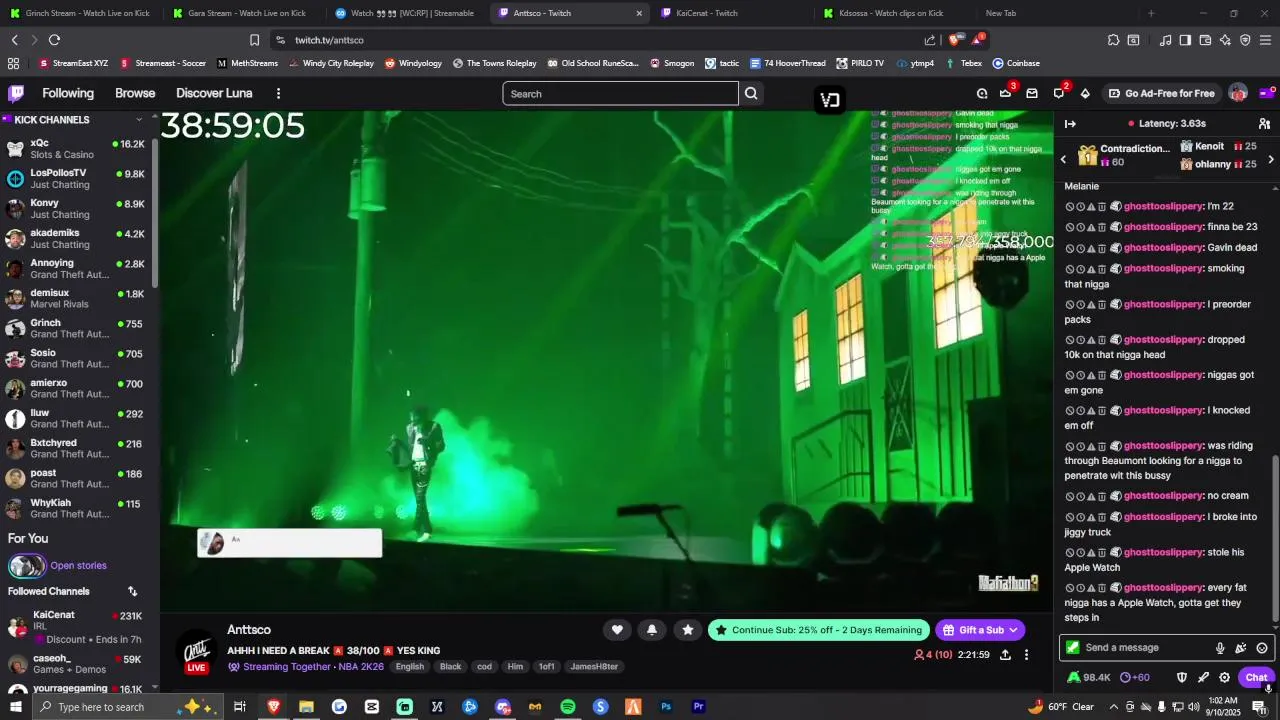Open Discover Luna in nav
This screenshot has width=1280, height=720.
click(214, 93)
